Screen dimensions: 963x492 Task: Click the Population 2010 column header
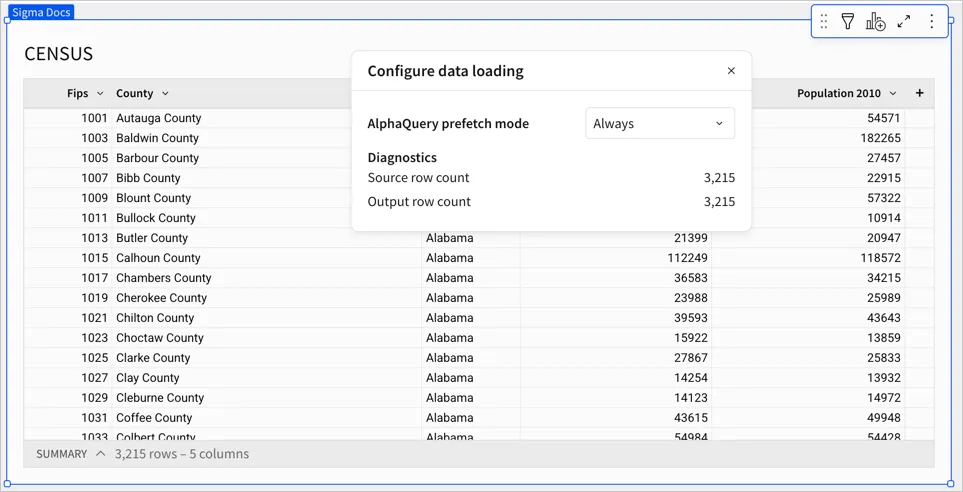pos(839,93)
